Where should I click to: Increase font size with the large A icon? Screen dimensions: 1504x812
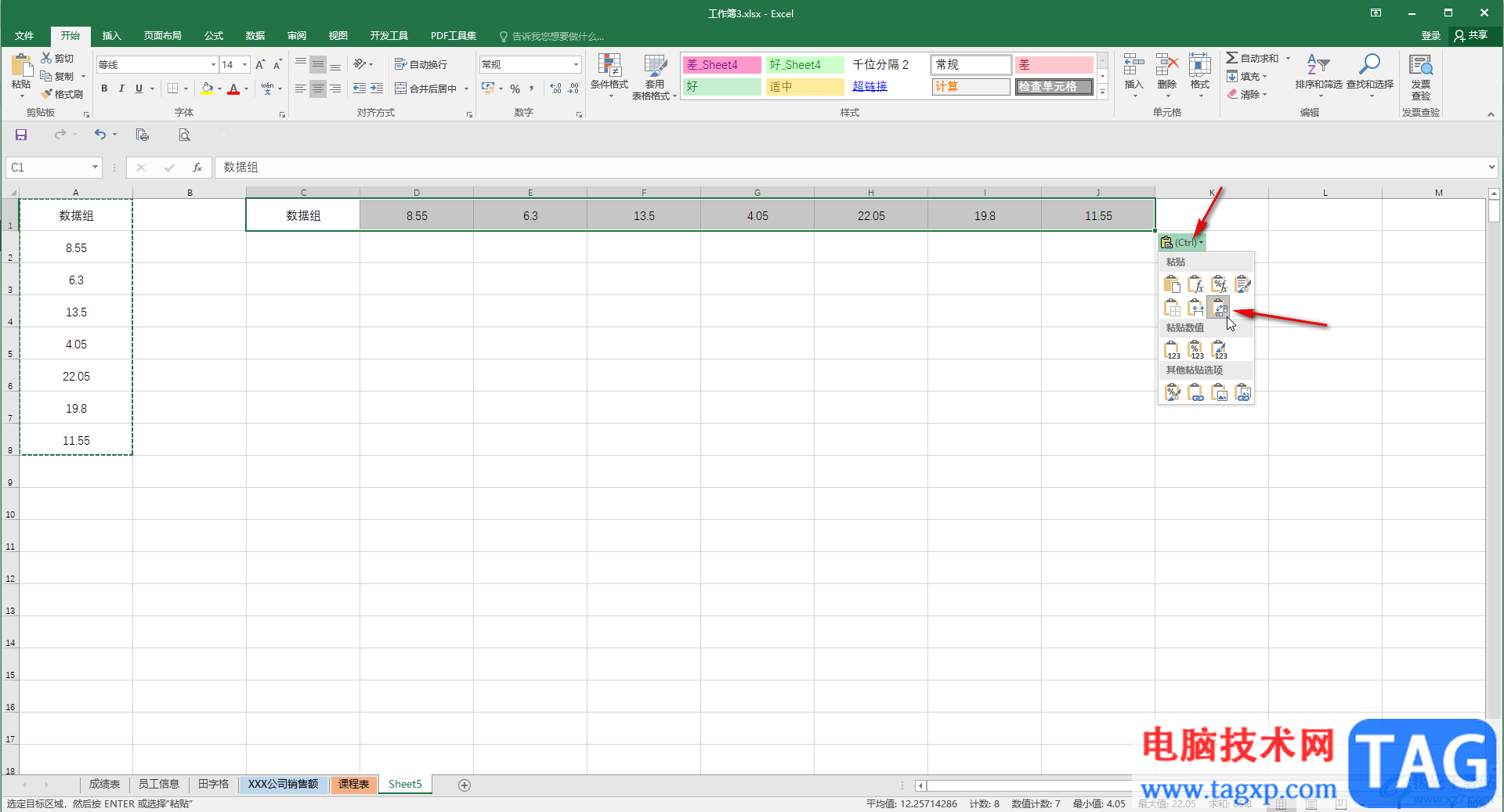(x=260, y=65)
